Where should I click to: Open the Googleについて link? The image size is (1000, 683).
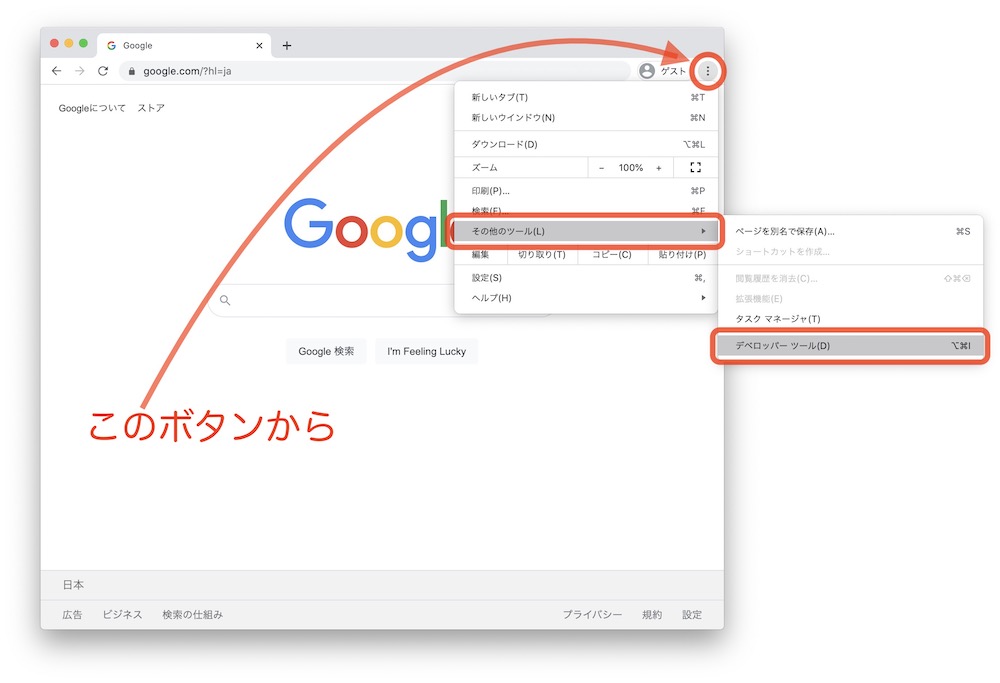tap(92, 108)
